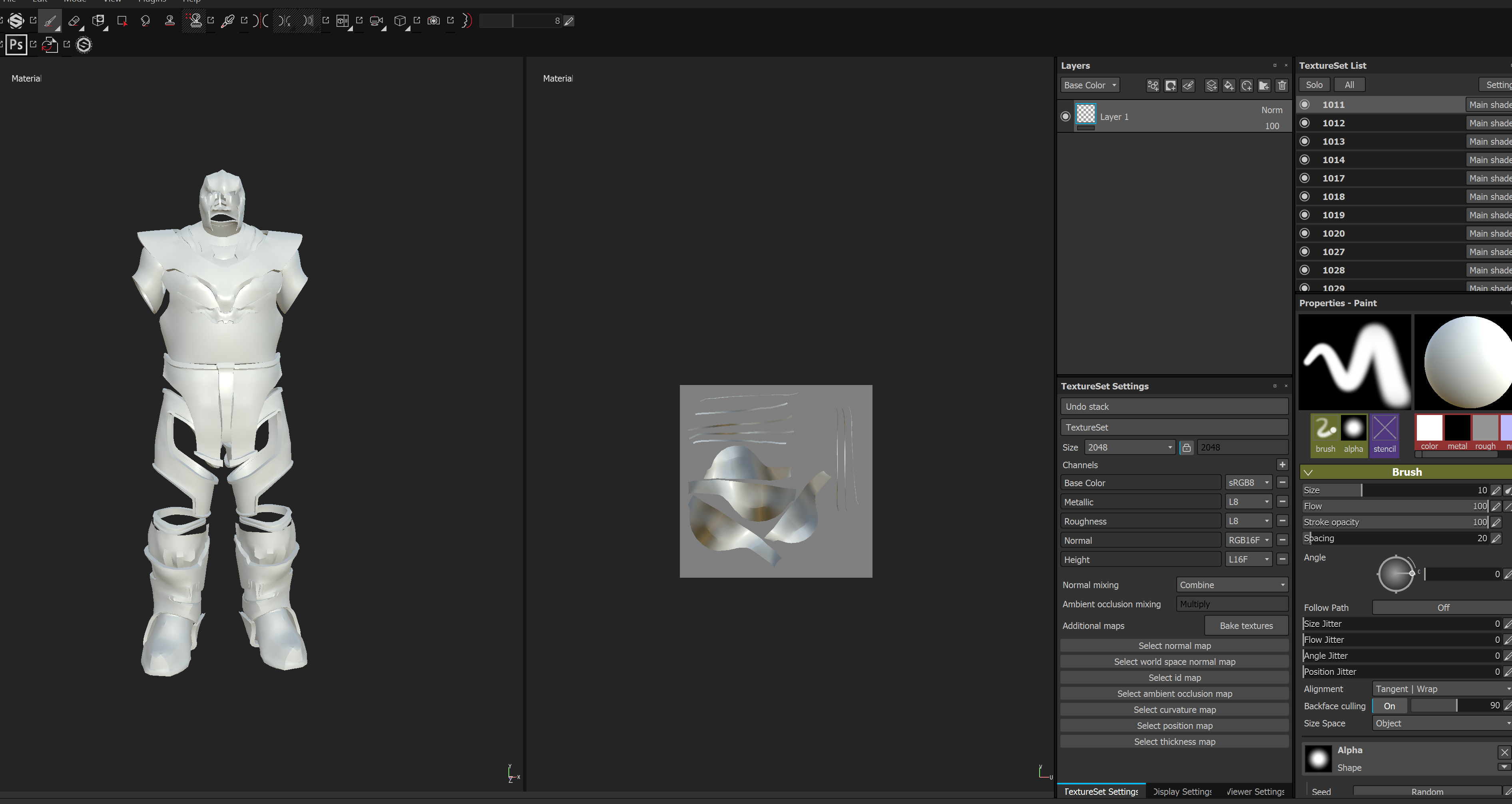The height and width of the screenshot is (804, 1512).
Task: Open the RGB16F format dropdown for Normal
Action: pos(1249,540)
